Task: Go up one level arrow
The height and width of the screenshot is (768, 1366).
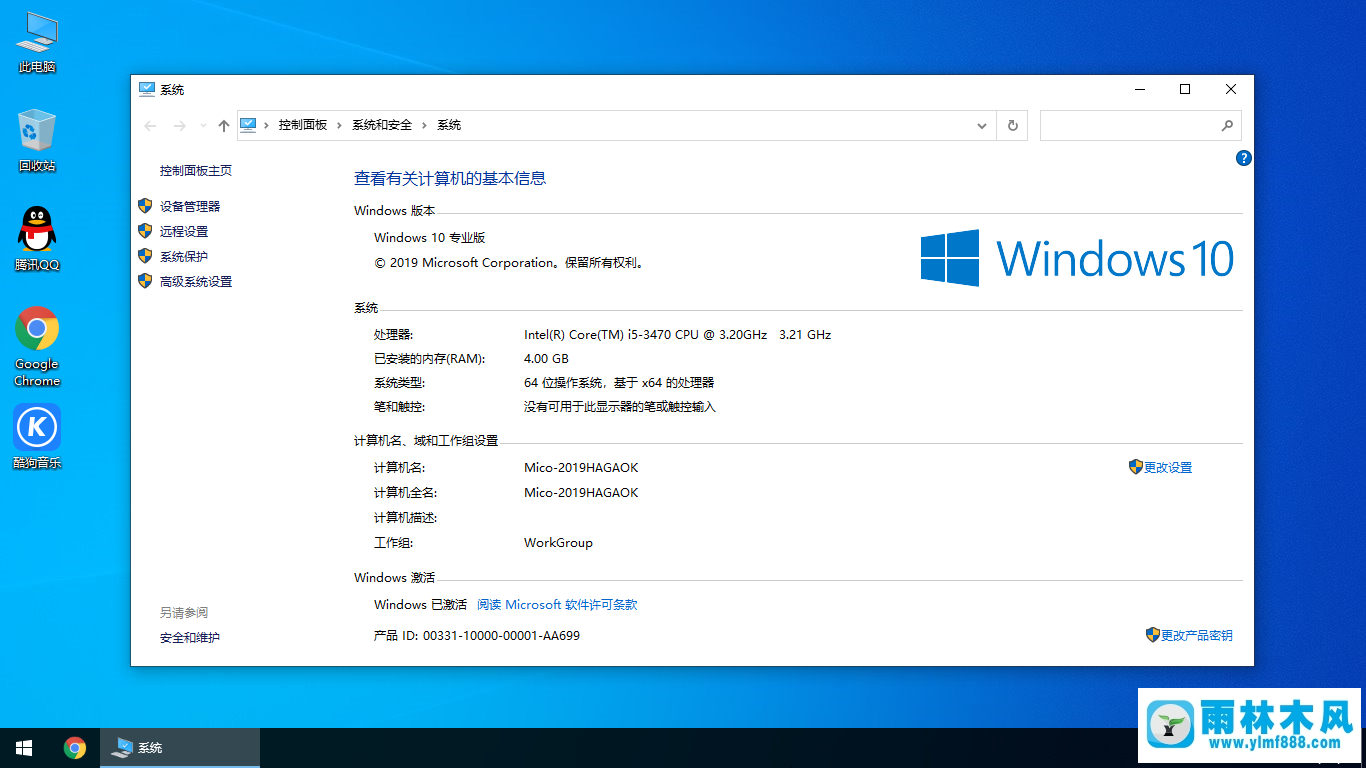Action: pyautogui.click(x=223, y=125)
